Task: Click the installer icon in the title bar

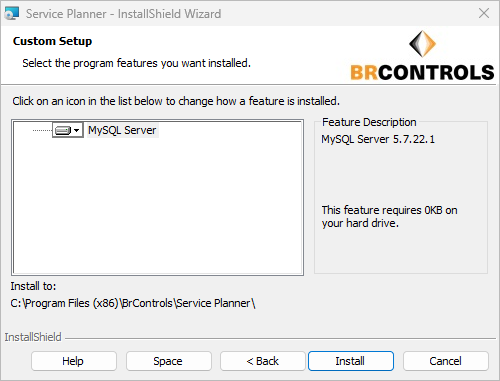Action: [x=12, y=14]
